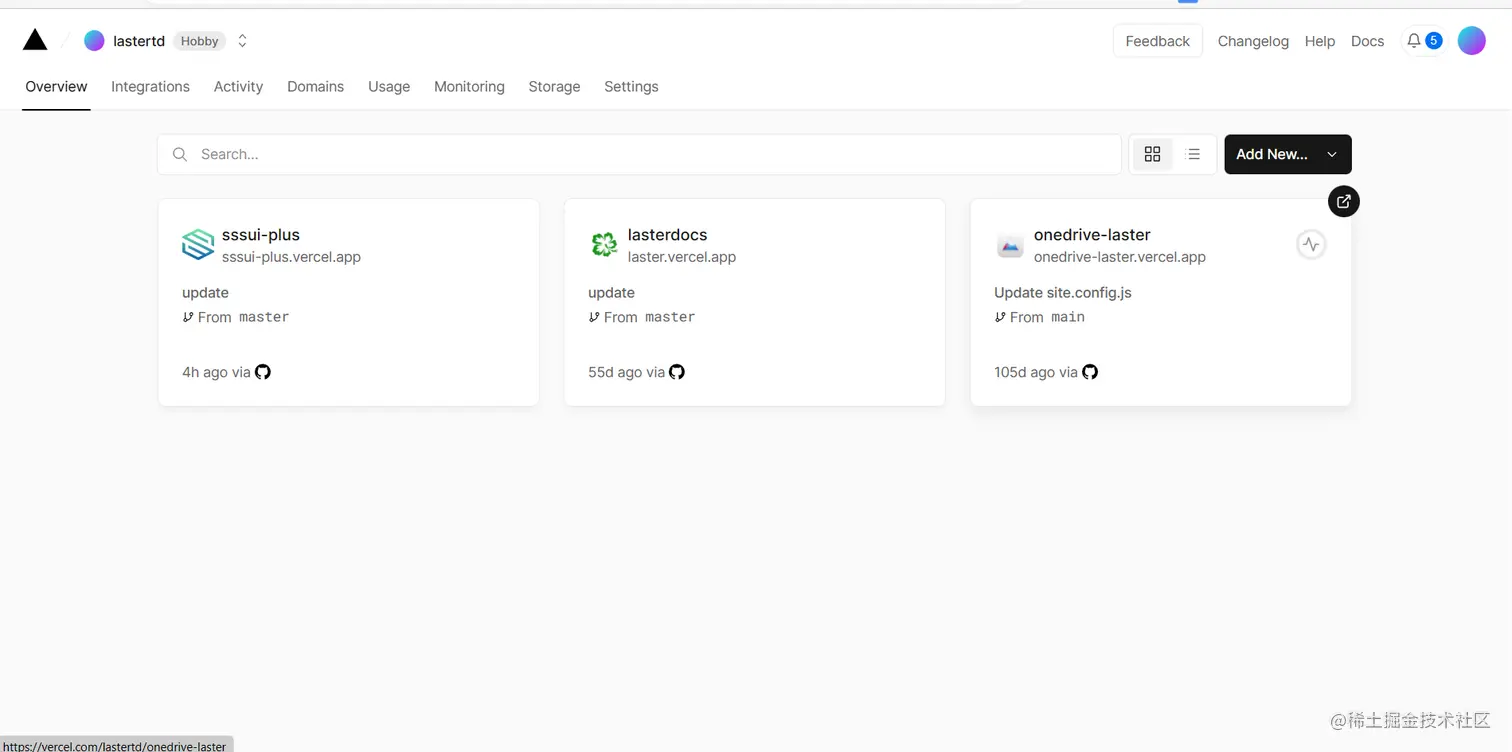Image resolution: width=1512 pixels, height=752 pixels.
Task: Switch to the Storage tab
Action: (x=554, y=87)
